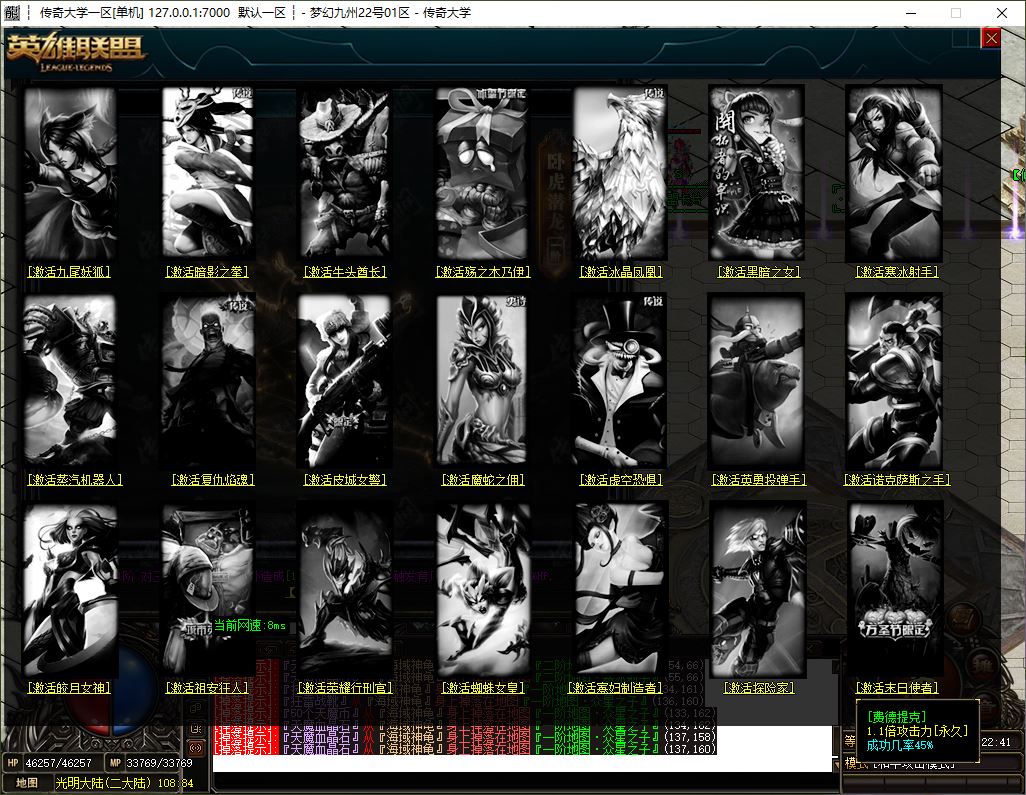Click the [激活英勇投弹手] link
Screen dimensions: 1026x795
tap(759, 480)
